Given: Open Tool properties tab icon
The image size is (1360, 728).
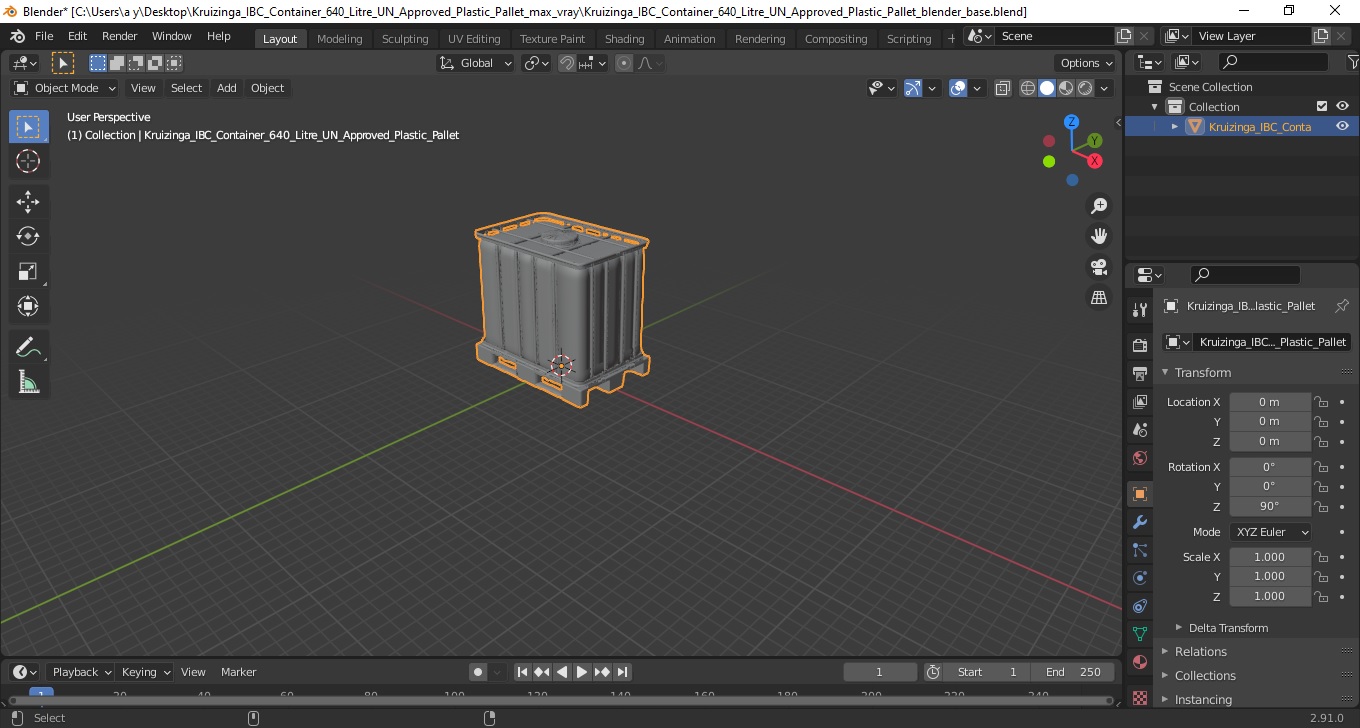Looking at the screenshot, I should (1140, 310).
